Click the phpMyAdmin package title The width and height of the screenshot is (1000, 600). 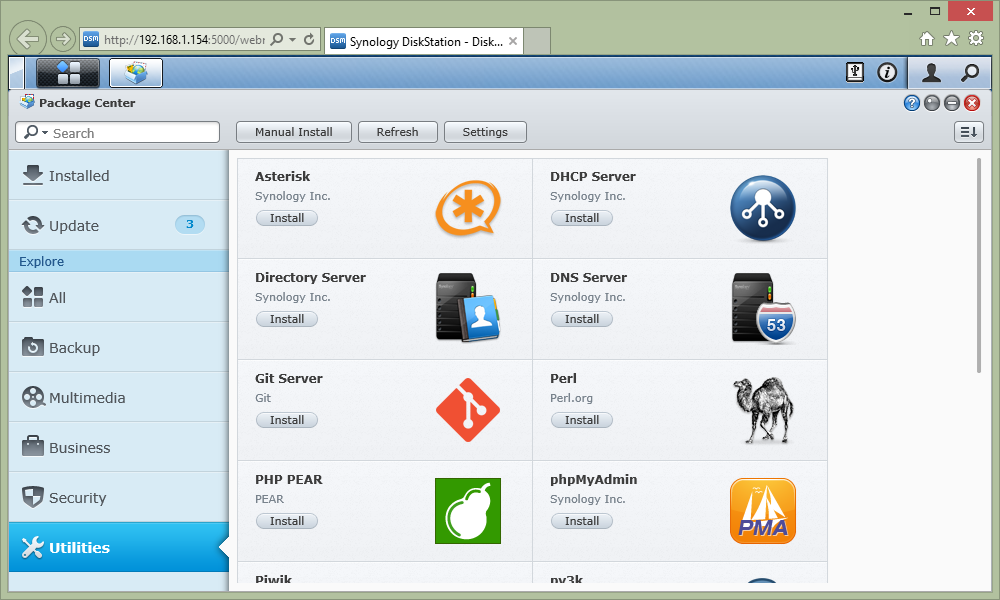pyautogui.click(x=594, y=479)
